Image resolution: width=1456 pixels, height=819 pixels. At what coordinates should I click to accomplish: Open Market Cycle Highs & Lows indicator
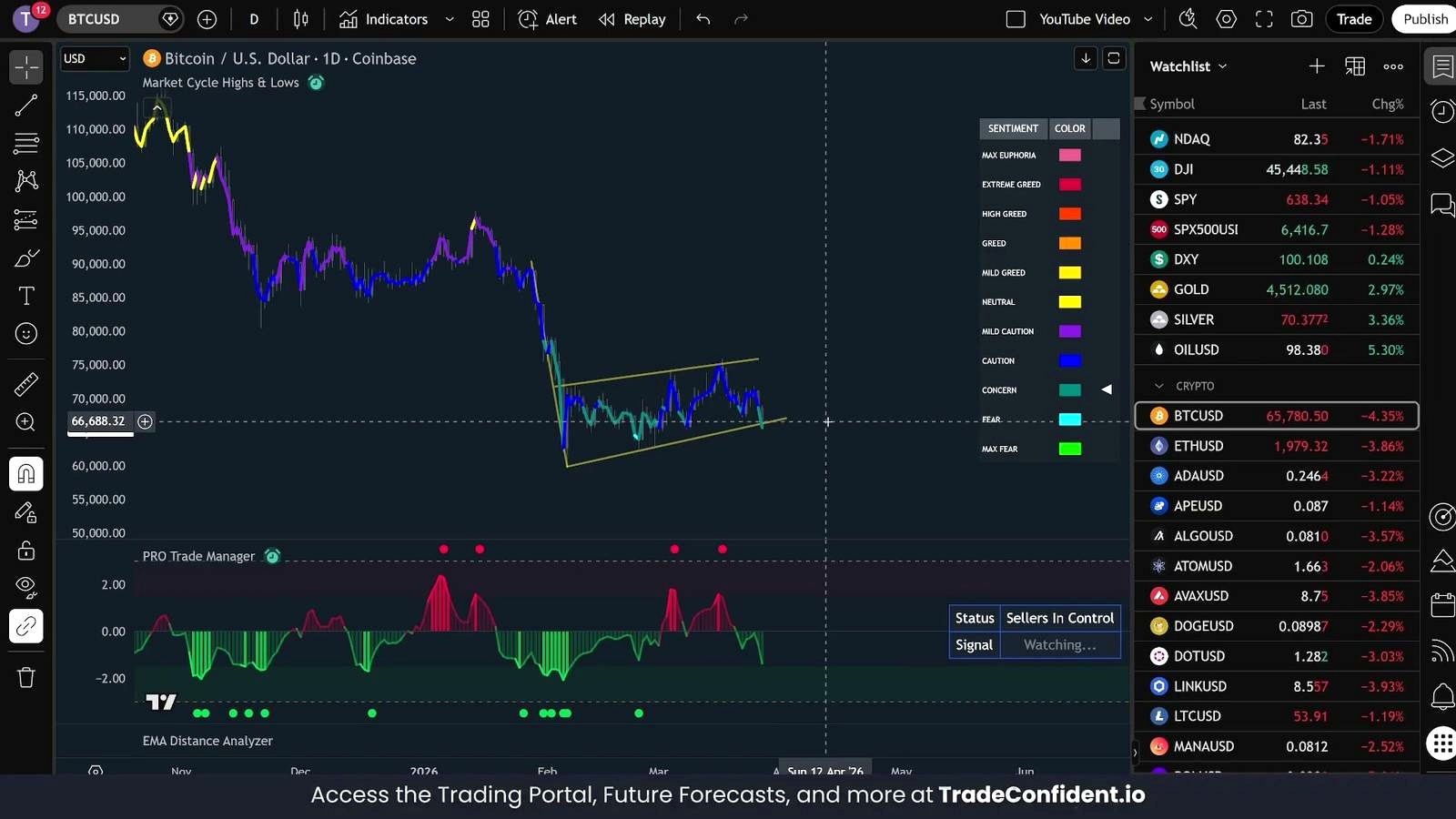click(x=220, y=83)
